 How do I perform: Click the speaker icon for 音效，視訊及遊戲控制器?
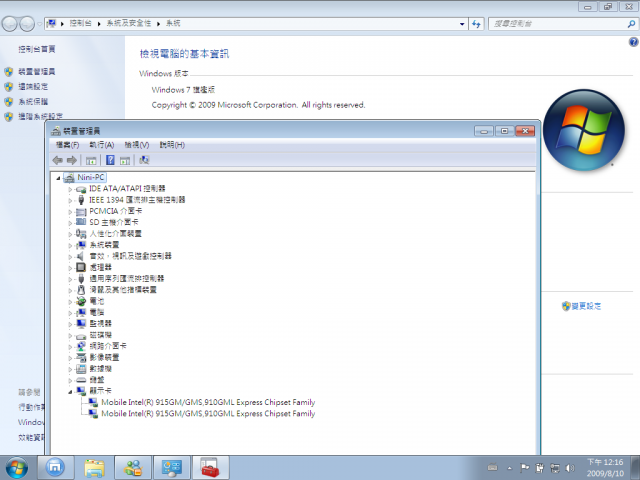click(x=81, y=256)
